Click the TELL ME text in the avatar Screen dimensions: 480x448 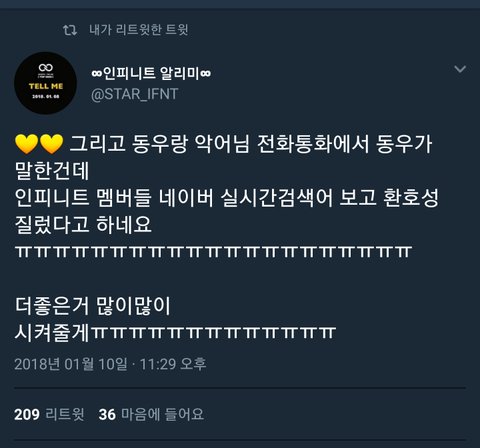[46, 86]
